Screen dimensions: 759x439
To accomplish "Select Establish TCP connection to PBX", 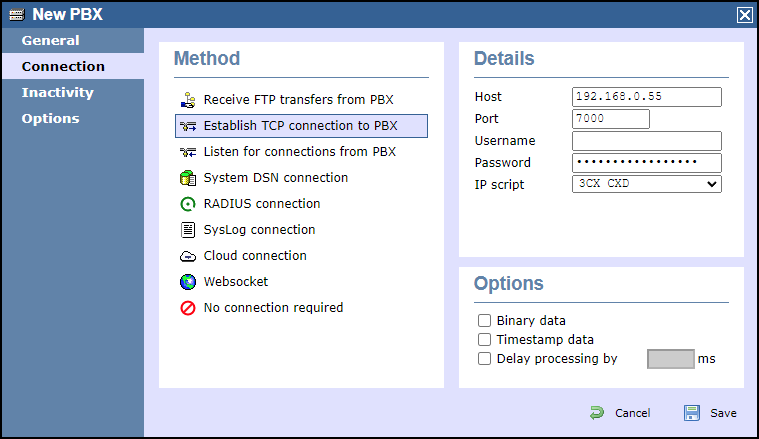I will point(300,126).
